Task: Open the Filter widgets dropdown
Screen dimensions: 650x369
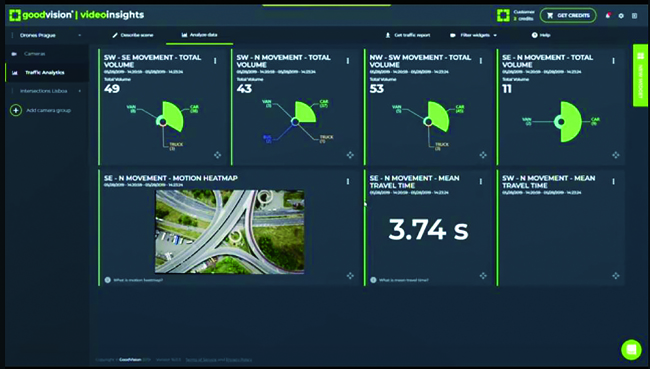Action: coord(473,35)
